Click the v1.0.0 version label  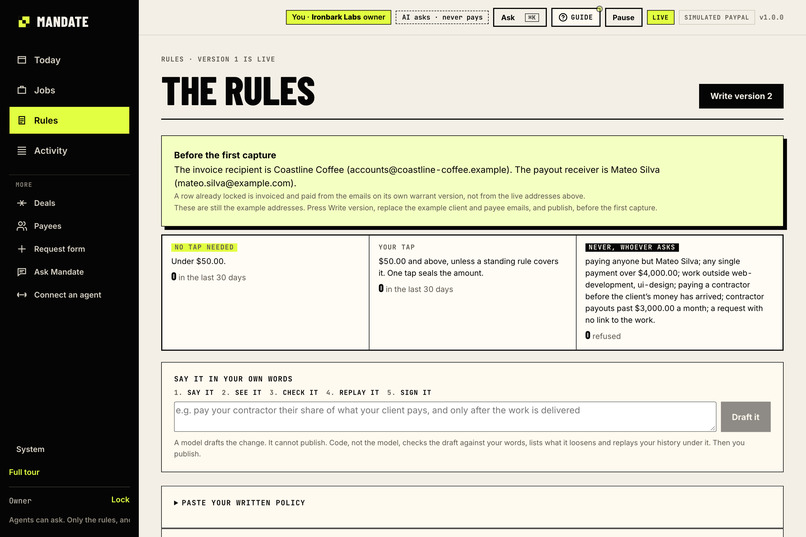click(x=771, y=17)
